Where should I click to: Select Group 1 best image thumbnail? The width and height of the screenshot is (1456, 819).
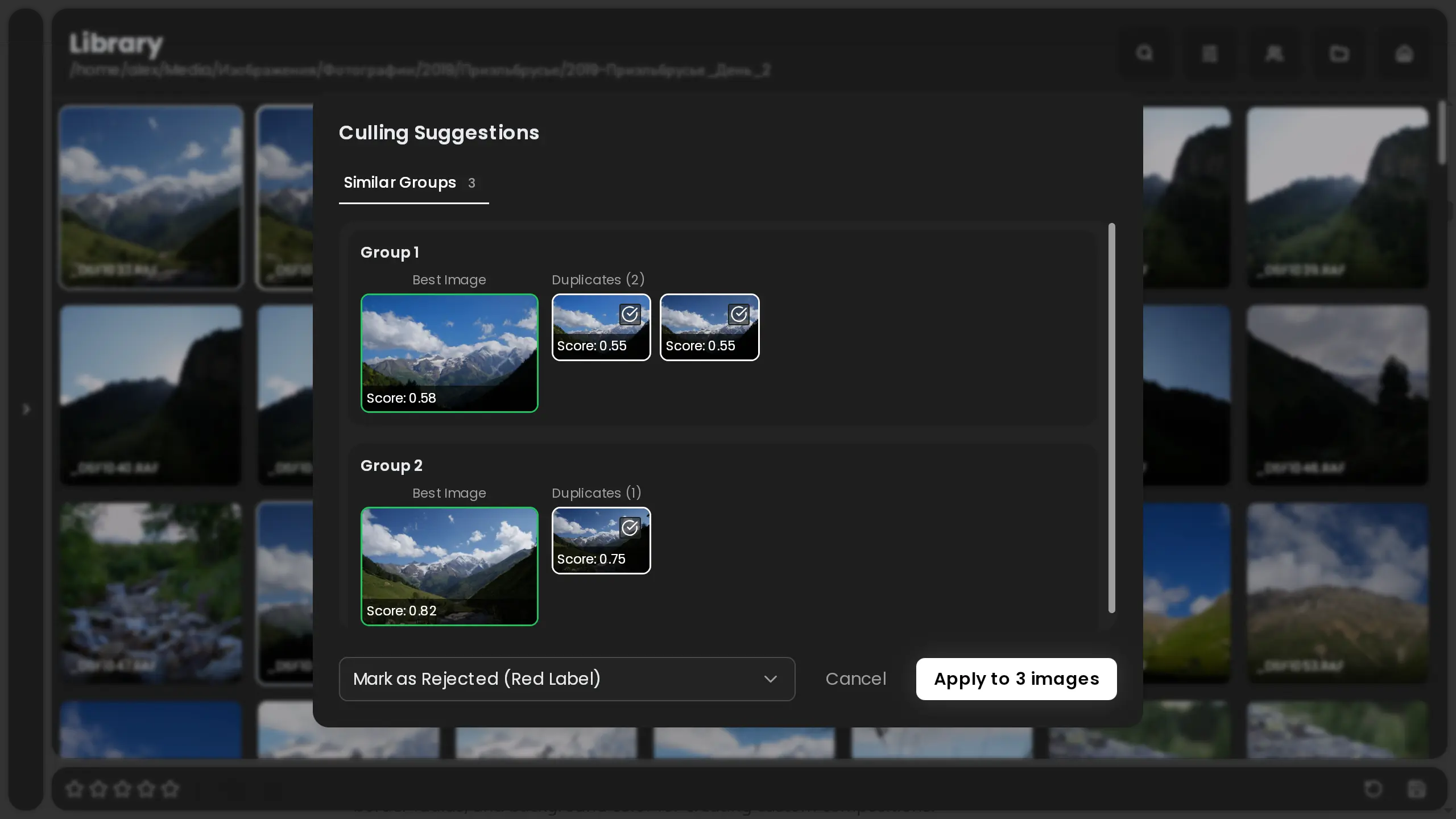pyautogui.click(x=449, y=353)
